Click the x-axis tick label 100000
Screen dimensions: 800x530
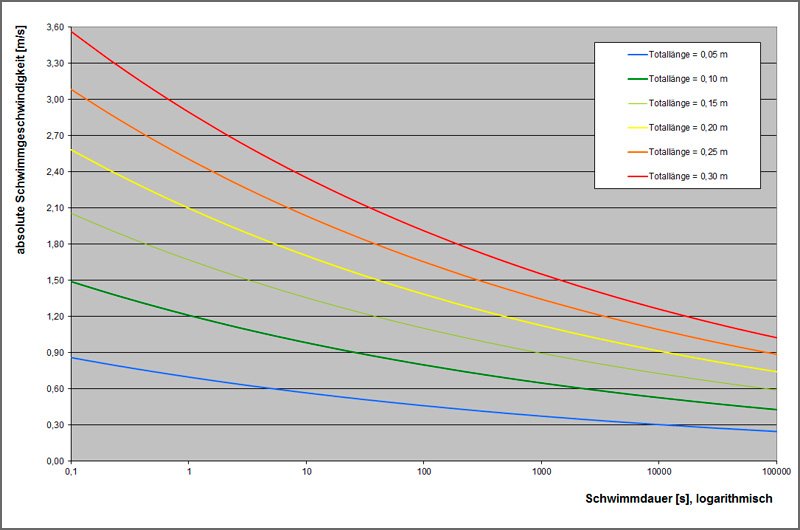776,471
